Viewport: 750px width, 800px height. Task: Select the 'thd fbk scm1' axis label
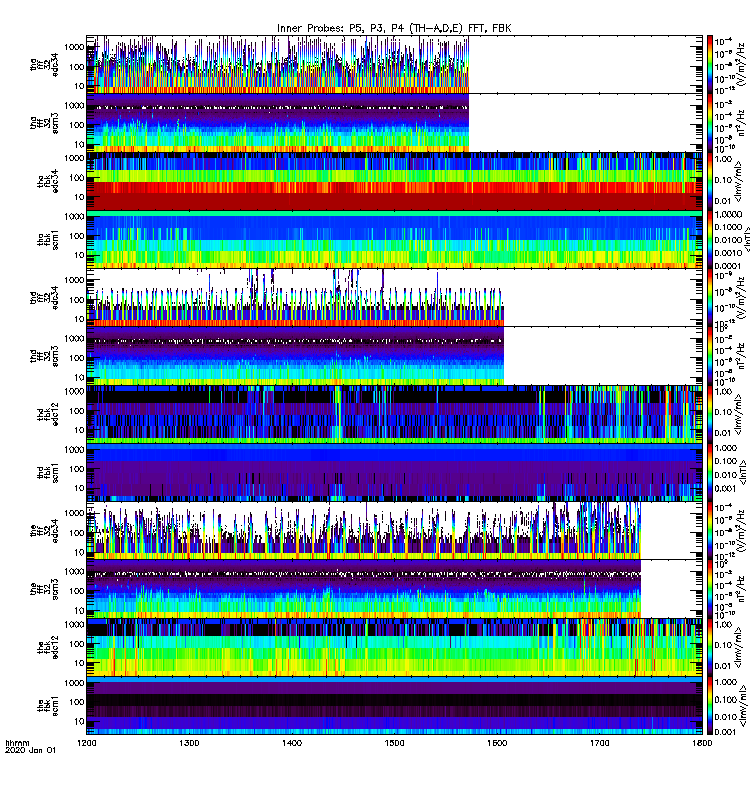pos(48,473)
